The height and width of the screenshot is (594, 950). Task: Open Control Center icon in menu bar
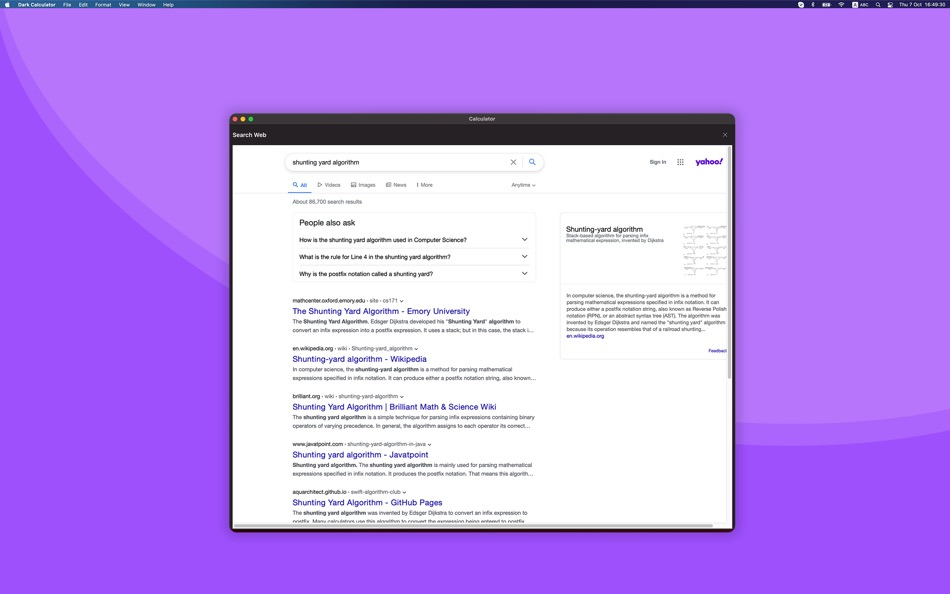[890, 4]
